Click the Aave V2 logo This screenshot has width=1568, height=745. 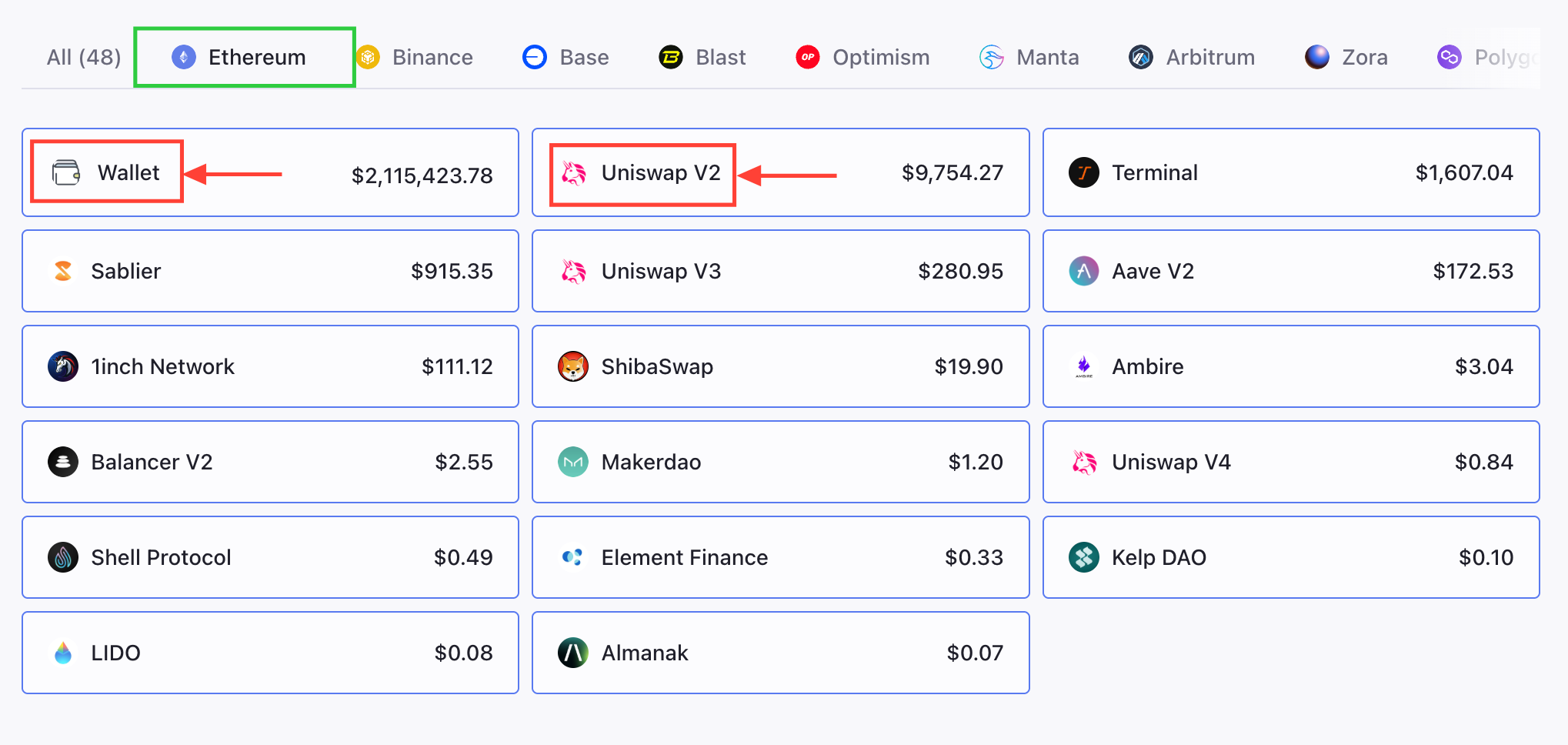(x=1083, y=271)
